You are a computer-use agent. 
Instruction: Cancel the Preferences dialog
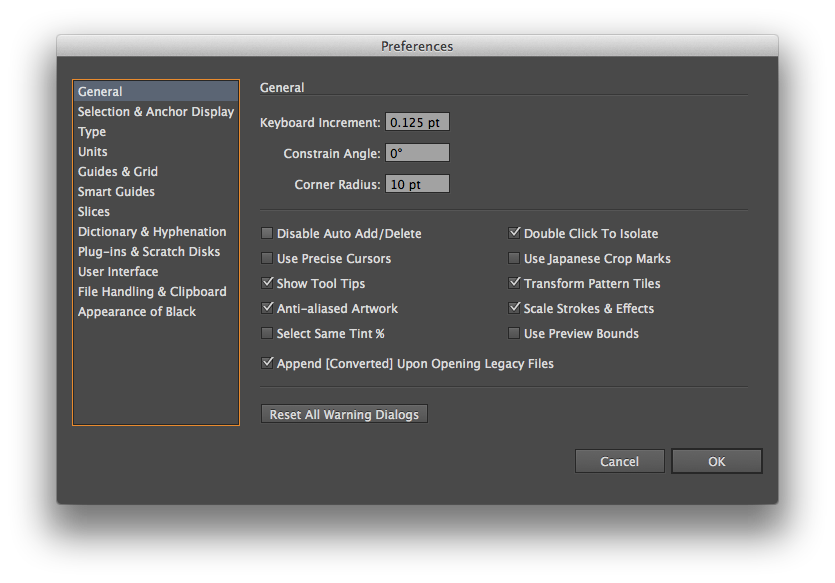click(619, 461)
